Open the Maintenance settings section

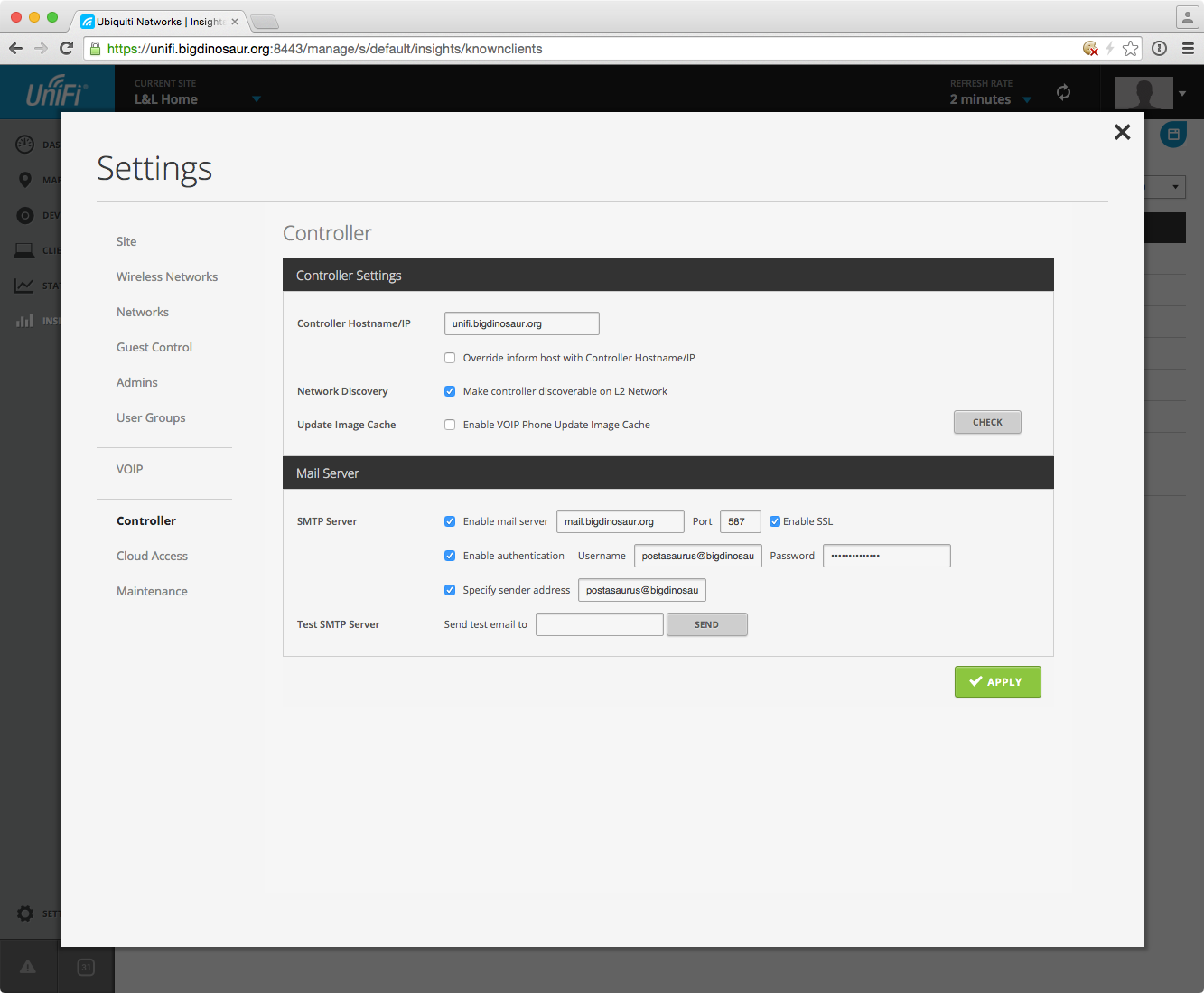tap(152, 591)
